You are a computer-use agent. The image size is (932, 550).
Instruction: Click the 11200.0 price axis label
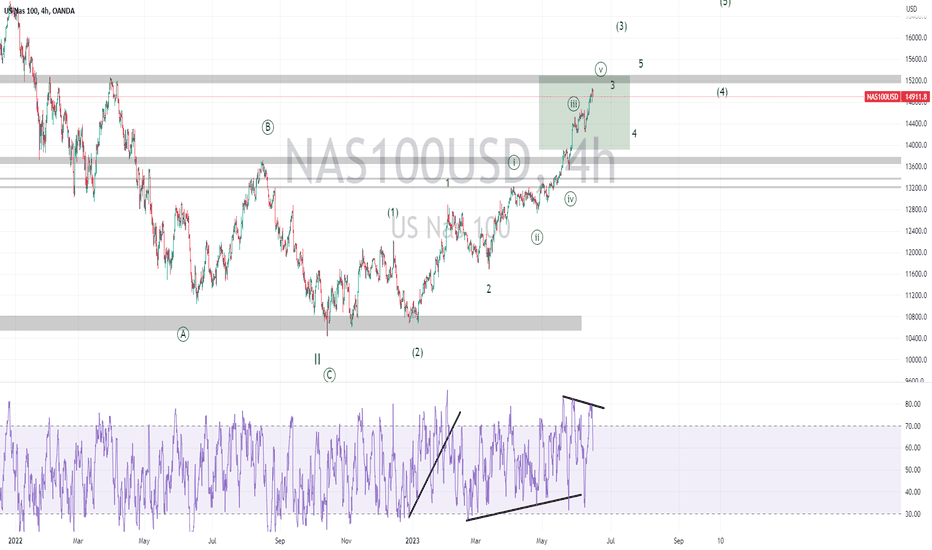(x=916, y=295)
